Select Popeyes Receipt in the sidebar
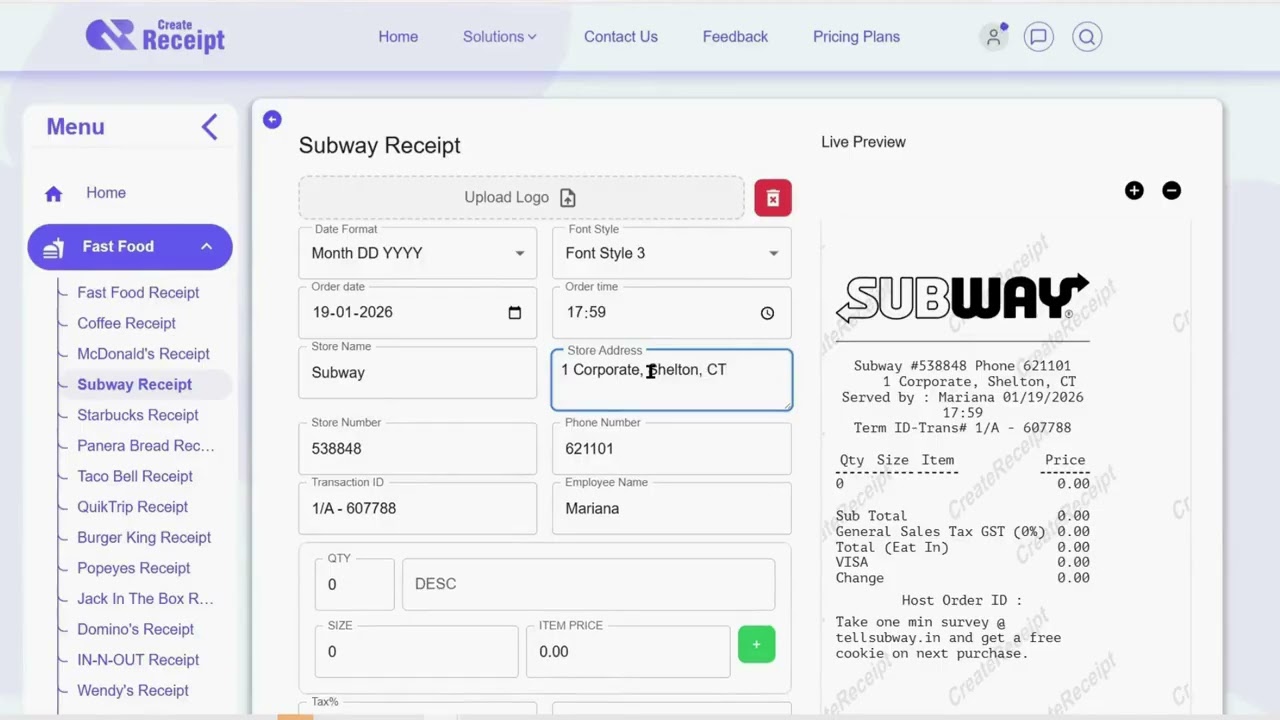This screenshot has width=1280, height=720. point(133,568)
